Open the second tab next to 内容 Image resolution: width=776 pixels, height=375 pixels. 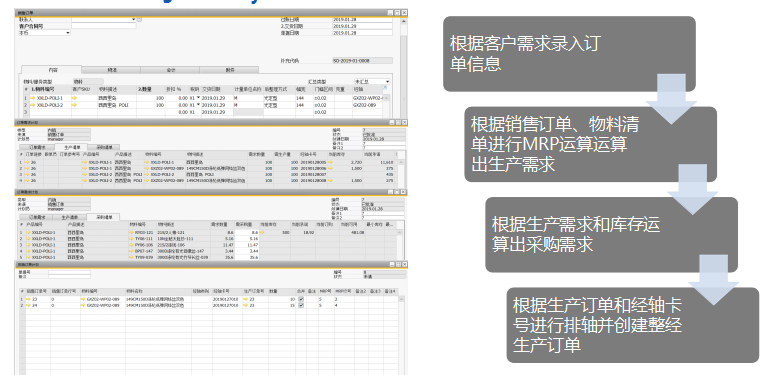tap(111, 70)
